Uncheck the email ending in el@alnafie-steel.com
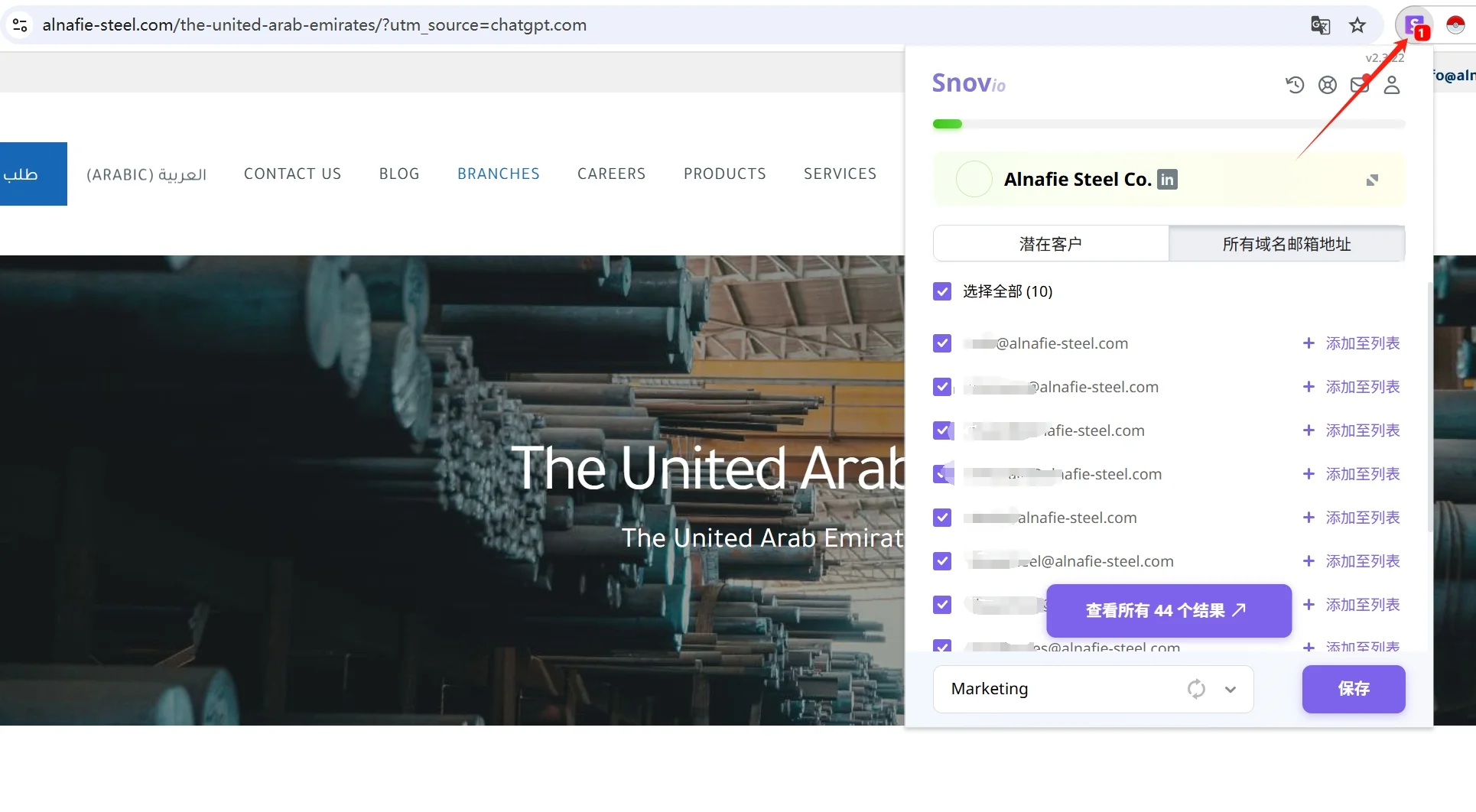Viewport: 1476px width, 812px height. [x=942, y=561]
